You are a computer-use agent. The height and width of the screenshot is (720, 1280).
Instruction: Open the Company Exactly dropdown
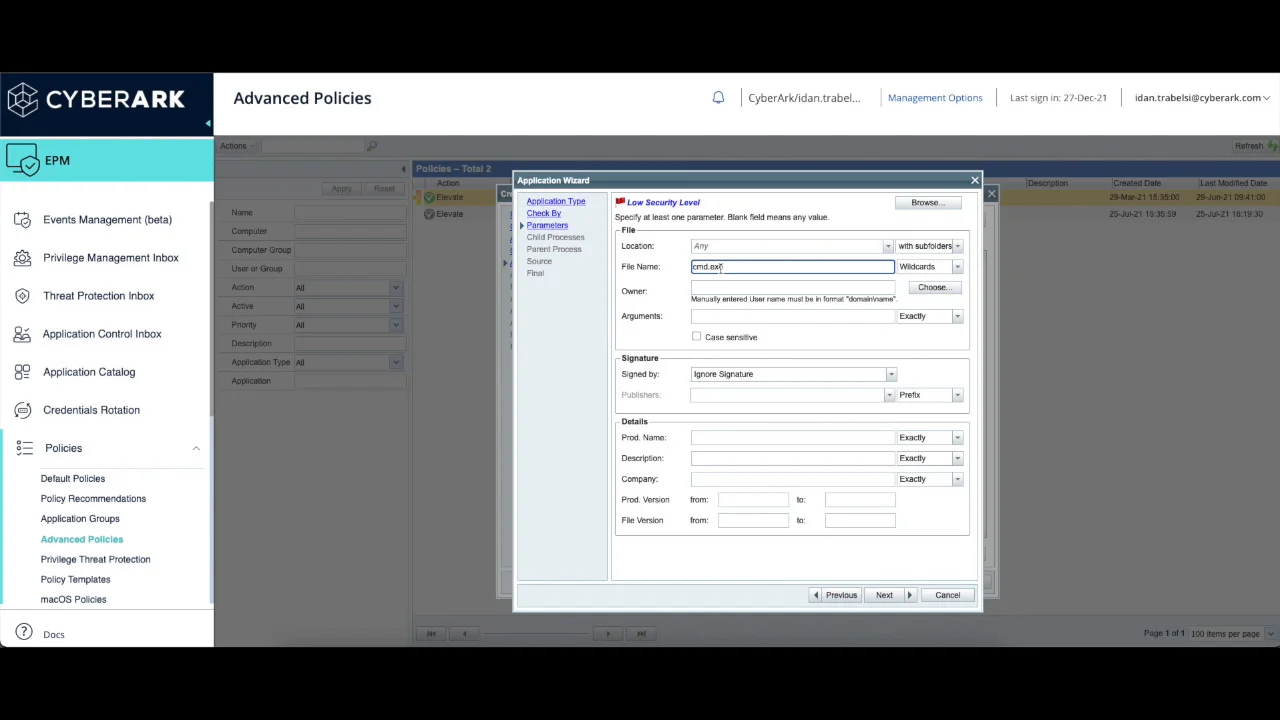point(957,479)
